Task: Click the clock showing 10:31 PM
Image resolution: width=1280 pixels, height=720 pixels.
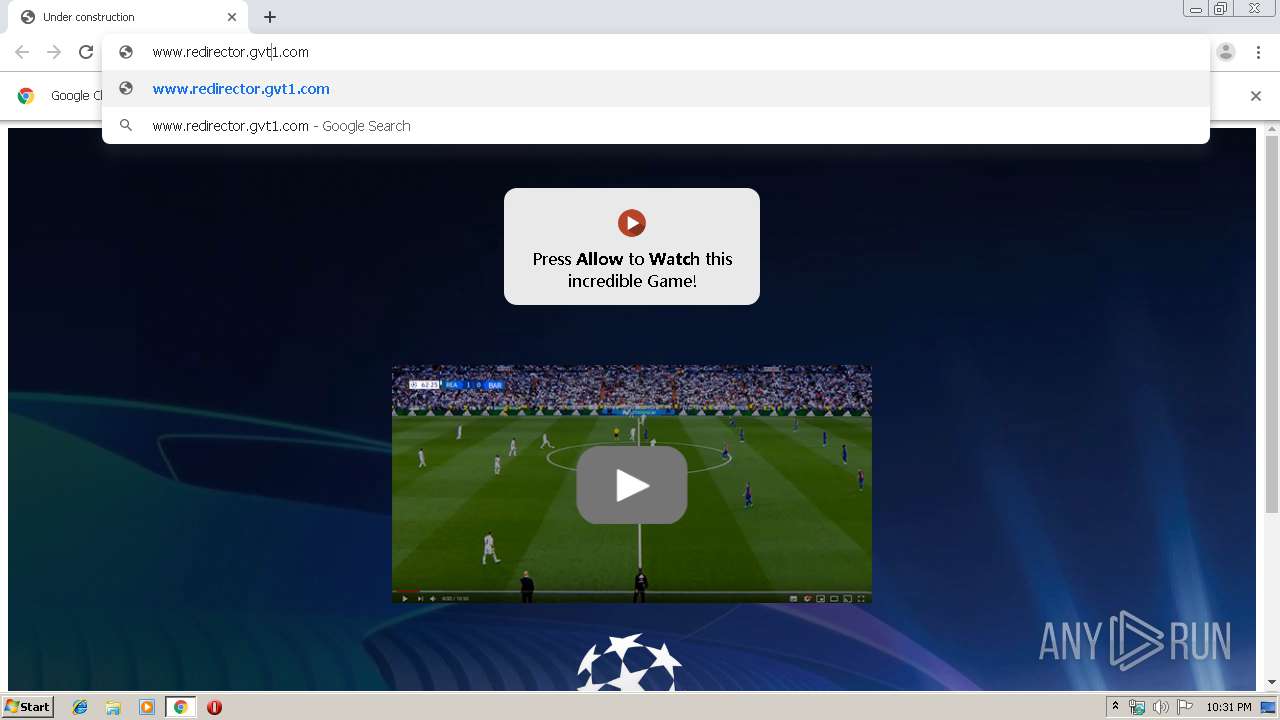Action: 1229,707
